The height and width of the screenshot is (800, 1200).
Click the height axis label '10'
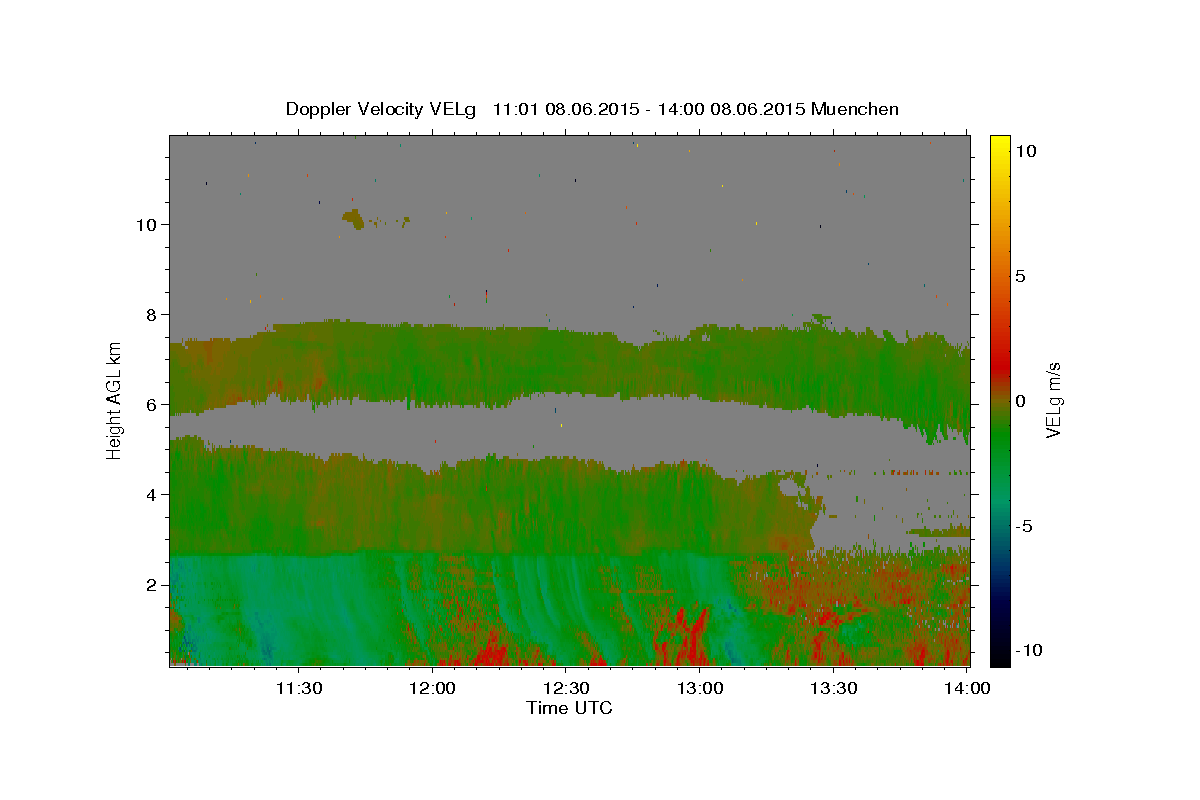click(145, 224)
